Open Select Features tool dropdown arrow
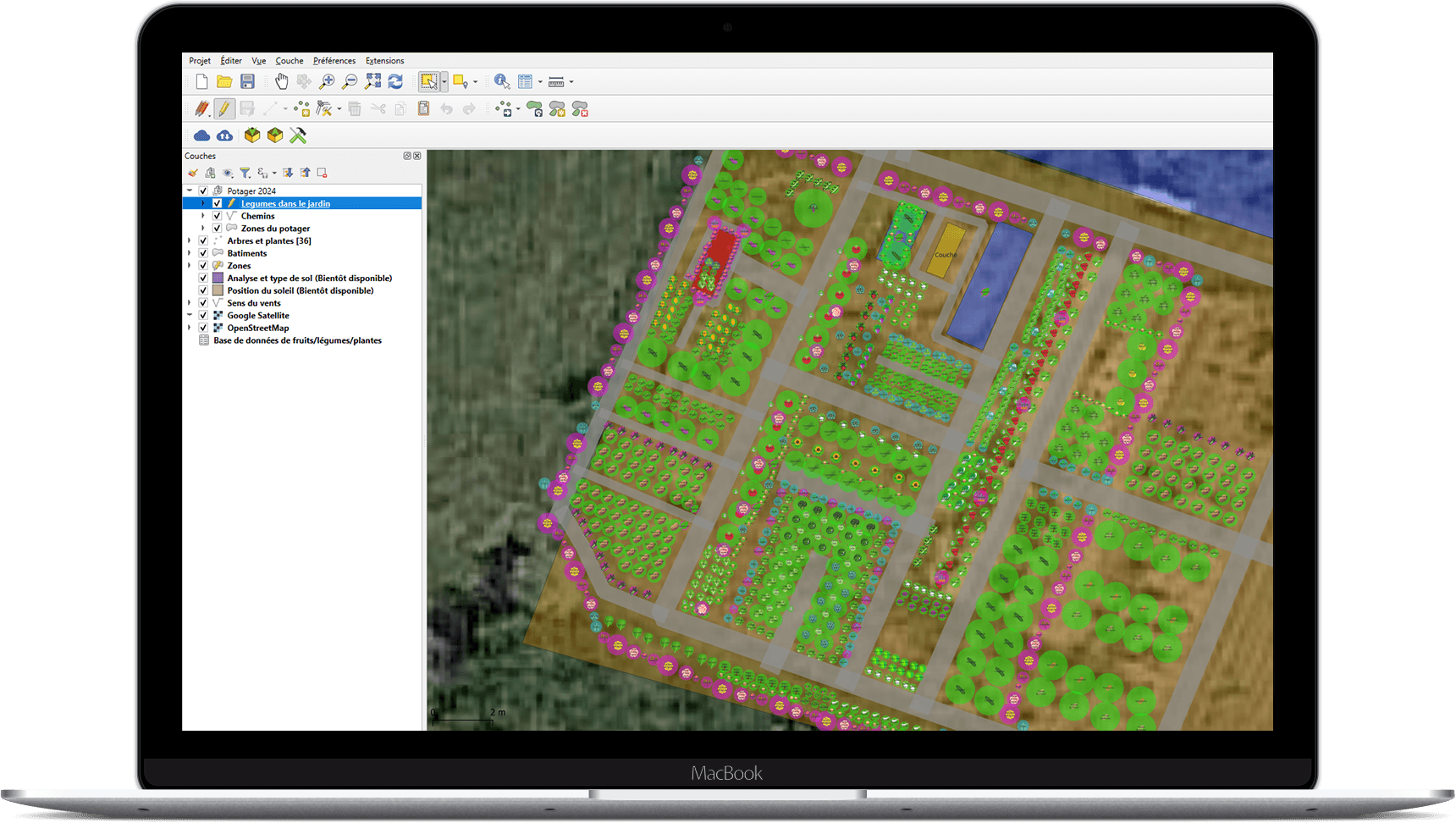Viewport: 1456px width, 823px height. click(x=444, y=82)
